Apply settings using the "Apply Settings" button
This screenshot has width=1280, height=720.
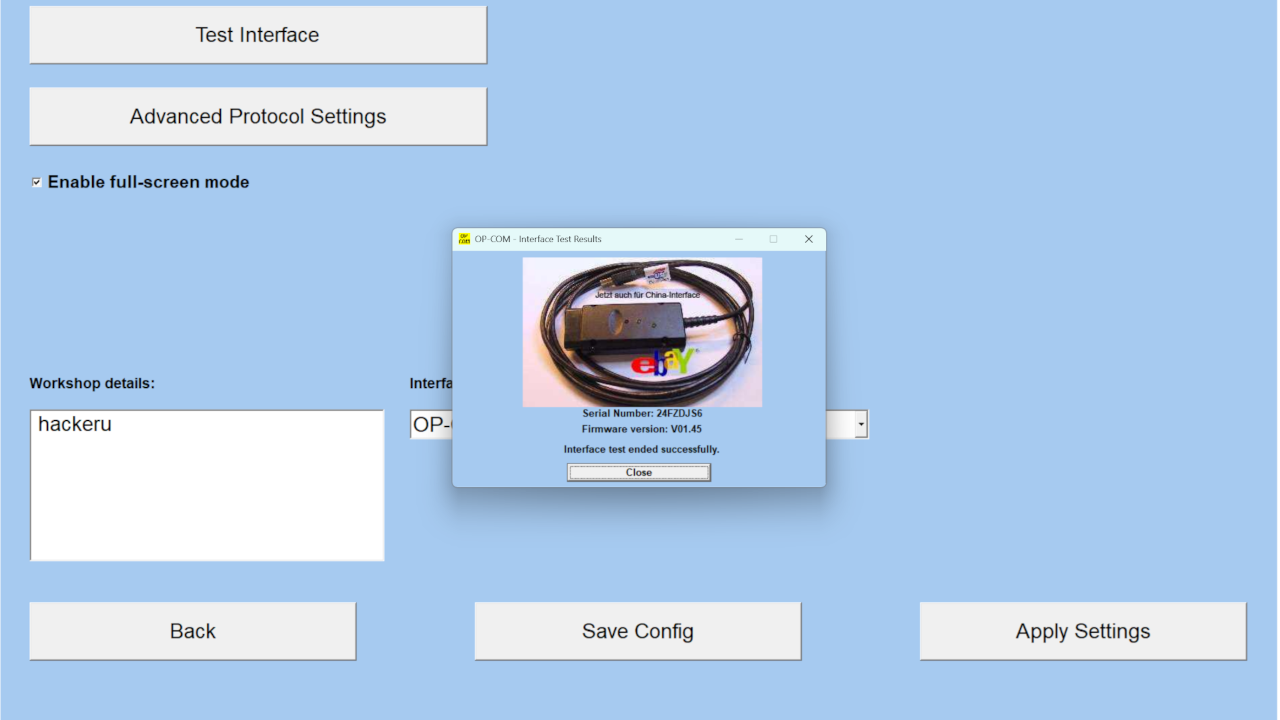(x=1082, y=630)
